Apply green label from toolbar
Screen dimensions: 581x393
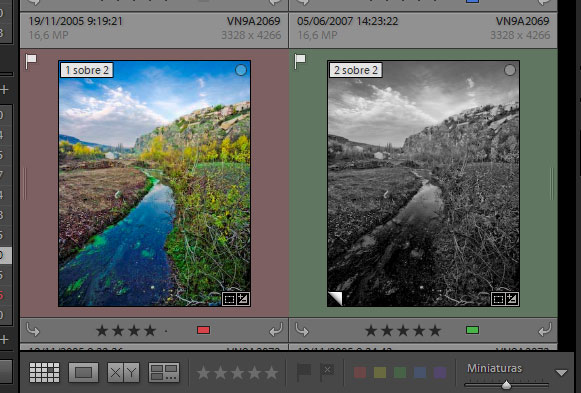click(400, 372)
